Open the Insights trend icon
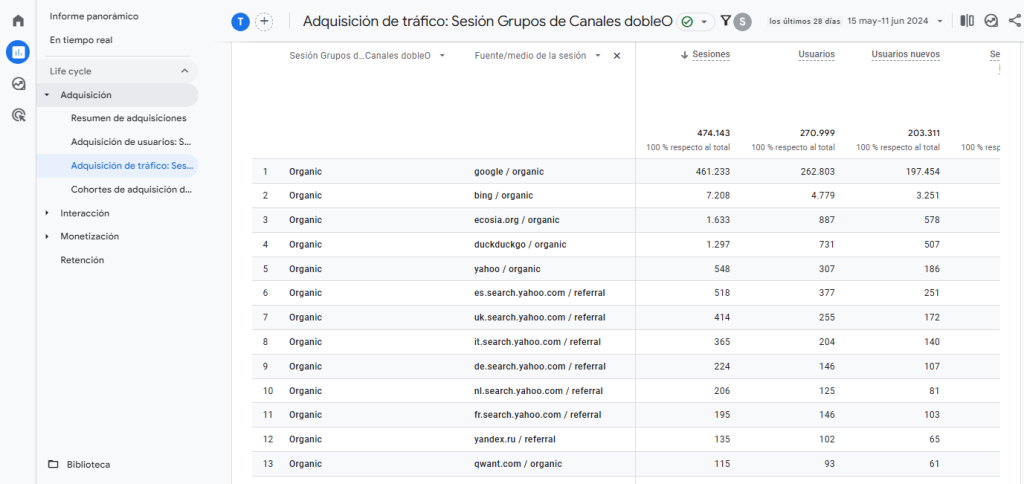1024x484 pixels. (x=991, y=21)
